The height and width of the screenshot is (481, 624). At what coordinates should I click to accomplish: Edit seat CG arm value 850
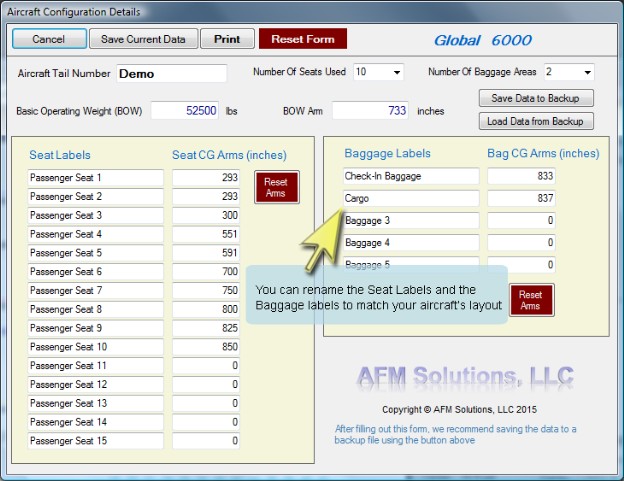[x=206, y=347]
